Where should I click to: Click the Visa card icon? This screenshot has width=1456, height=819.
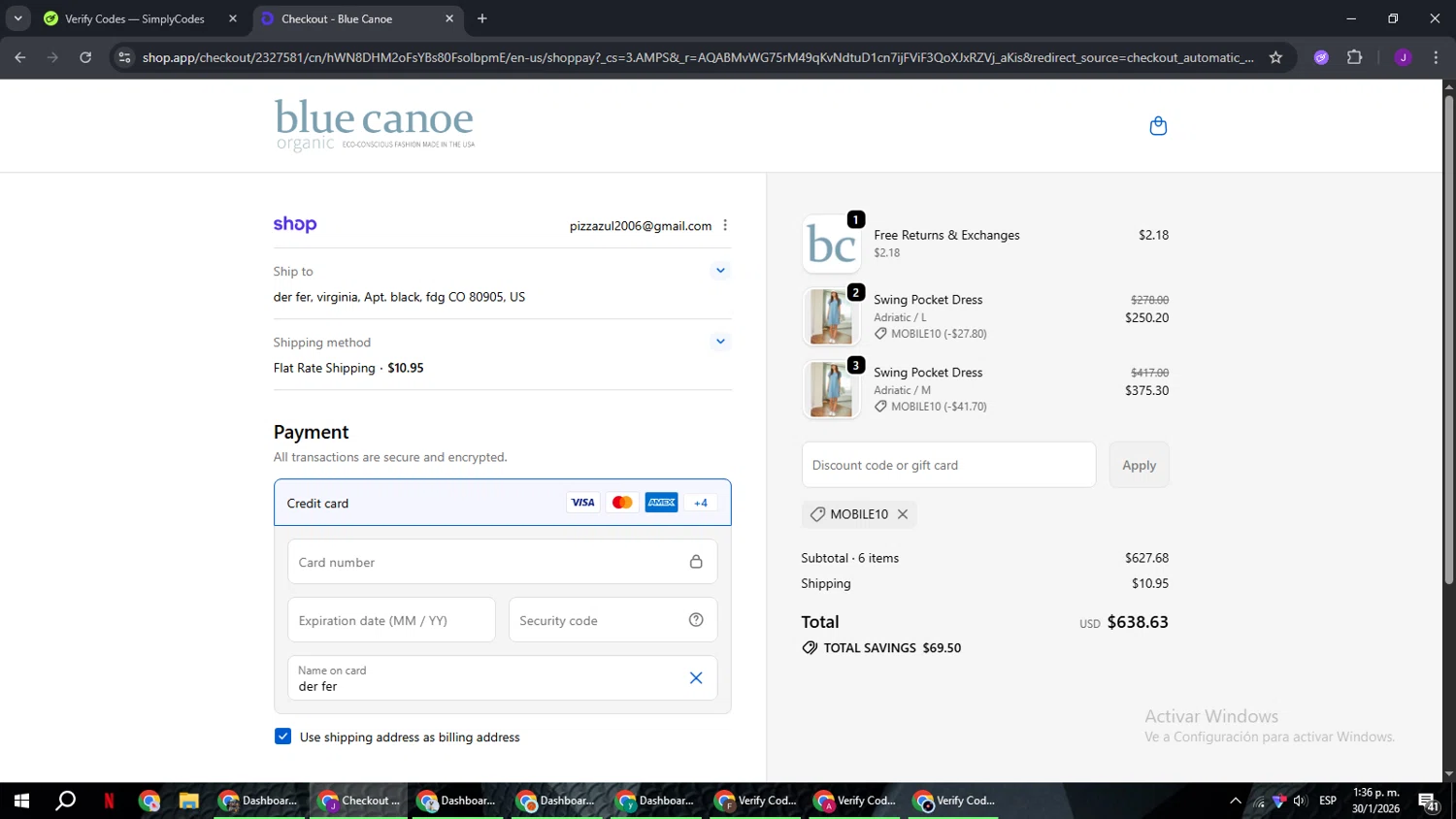pyautogui.click(x=582, y=503)
